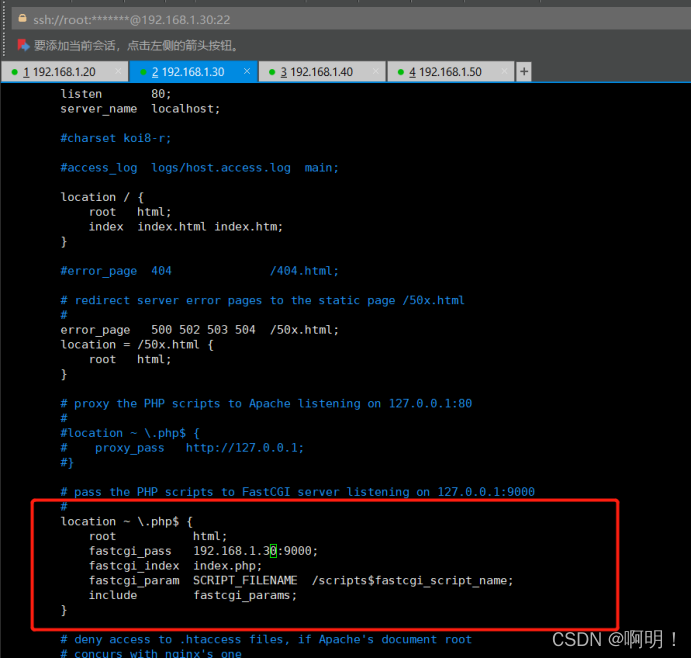This screenshot has height=659, width=692.
Task: Click the 'error_page 500 502 503 504' line
Action: tap(199, 330)
